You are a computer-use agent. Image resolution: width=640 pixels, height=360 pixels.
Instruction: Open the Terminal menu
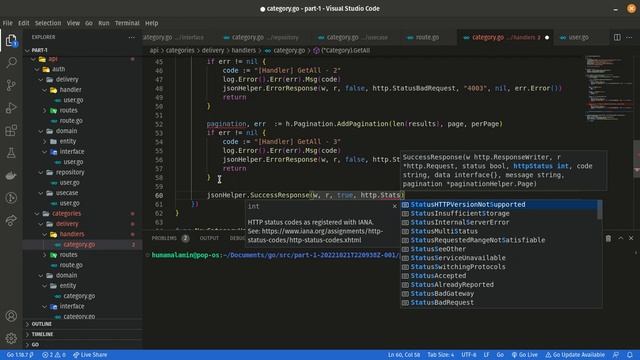[127, 23]
